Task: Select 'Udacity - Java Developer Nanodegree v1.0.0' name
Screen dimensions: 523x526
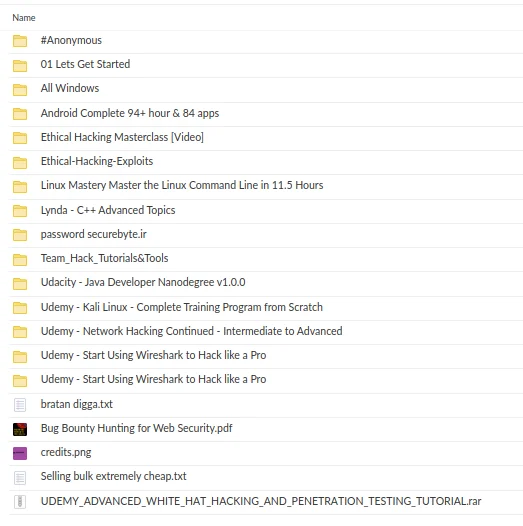Action: (x=143, y=282)
